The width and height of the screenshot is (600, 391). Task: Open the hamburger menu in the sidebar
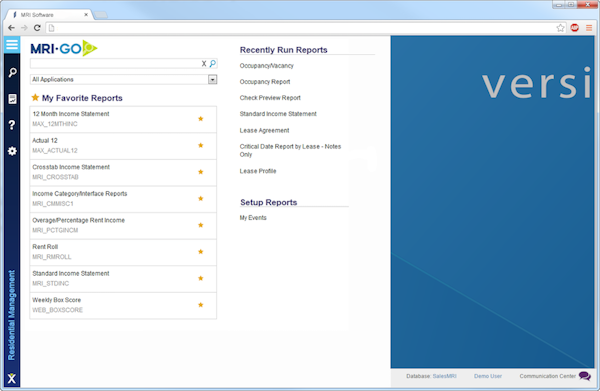[12, 45]
